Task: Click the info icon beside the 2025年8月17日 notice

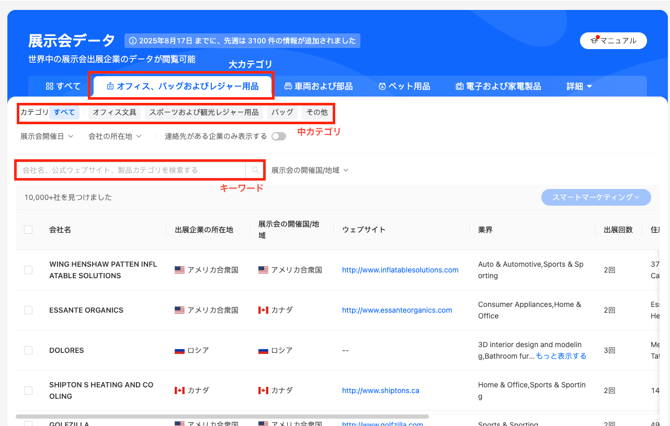Action: pyautogui.click(x=132, y=41)
